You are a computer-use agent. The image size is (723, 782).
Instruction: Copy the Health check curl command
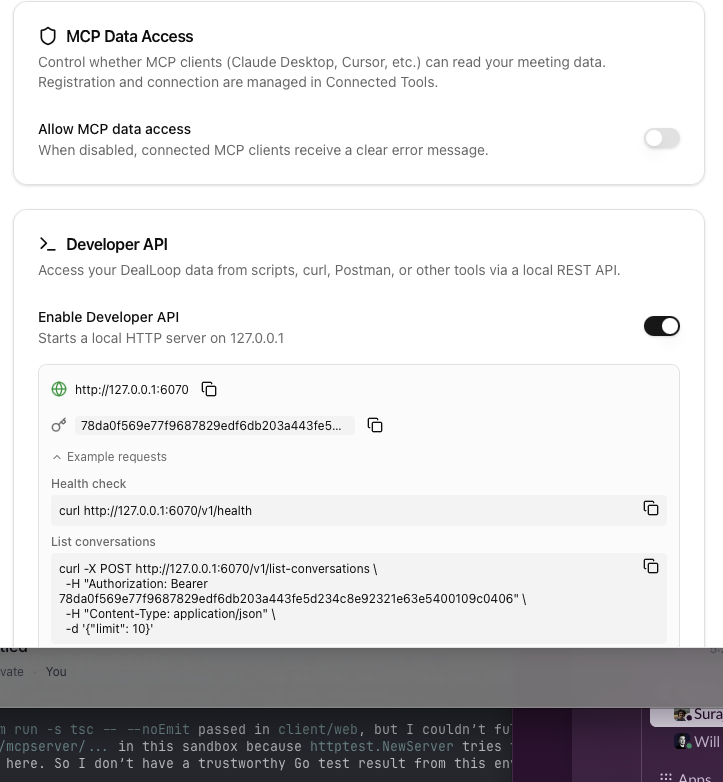[651, 508]
